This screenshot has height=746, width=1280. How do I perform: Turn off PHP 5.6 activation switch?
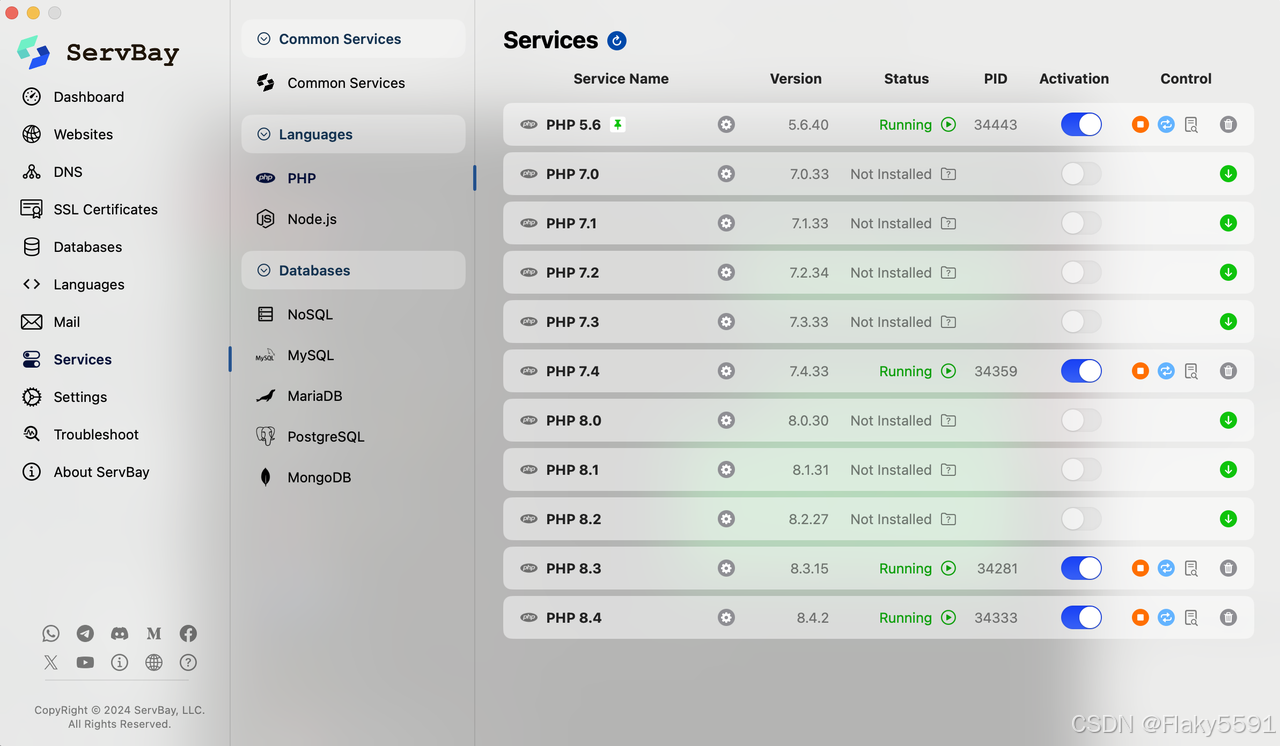point(1081,125)
